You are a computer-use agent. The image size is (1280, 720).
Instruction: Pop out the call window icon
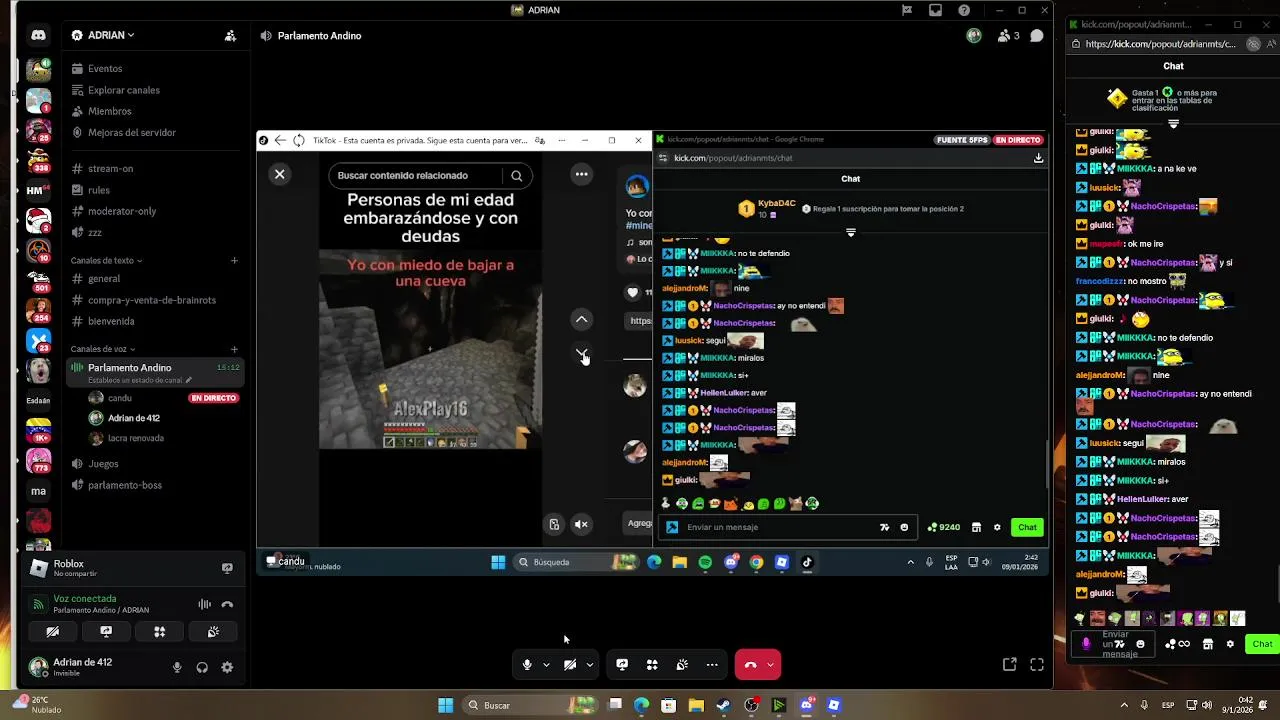coord(1010,664)
